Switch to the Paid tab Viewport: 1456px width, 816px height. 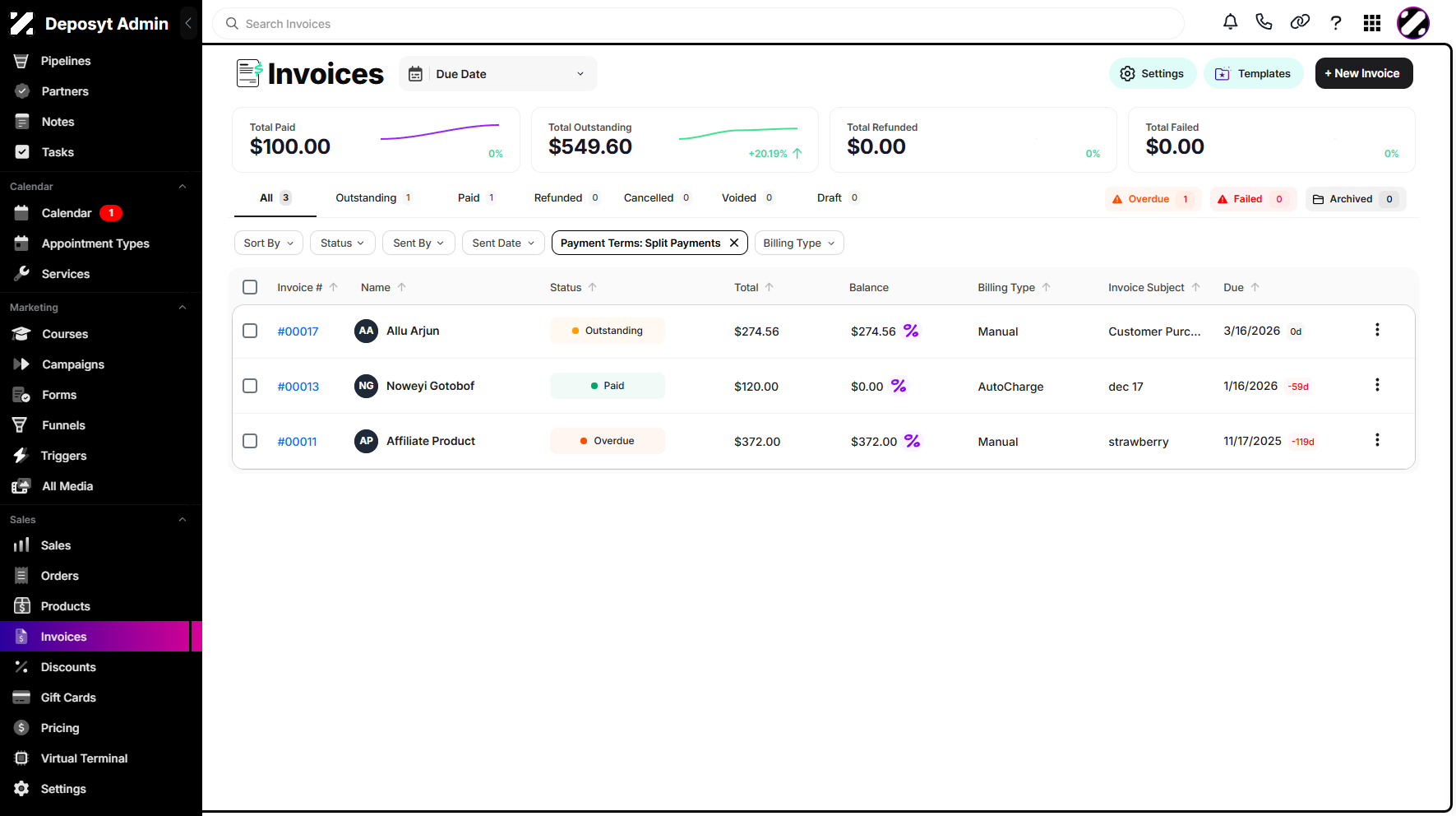[477, 197]
